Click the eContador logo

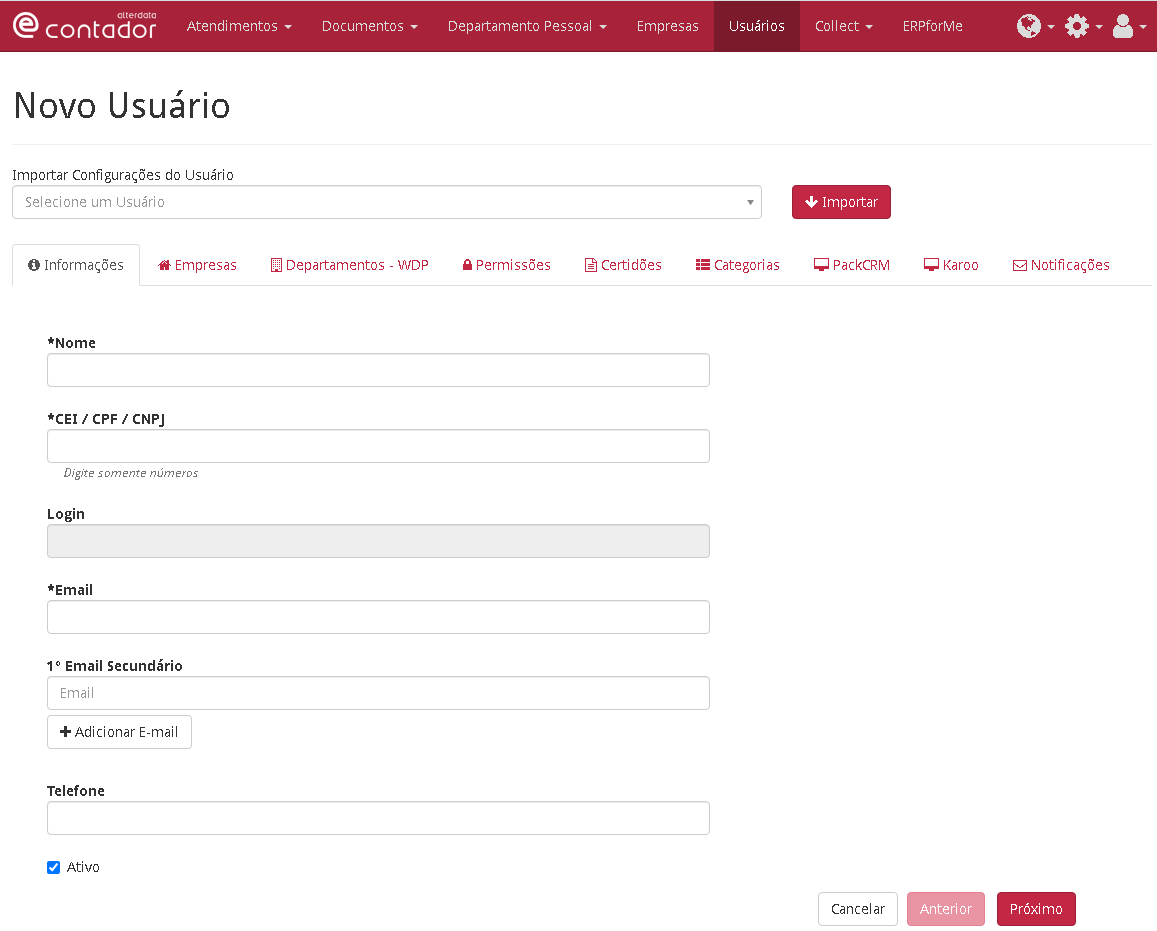85,26
